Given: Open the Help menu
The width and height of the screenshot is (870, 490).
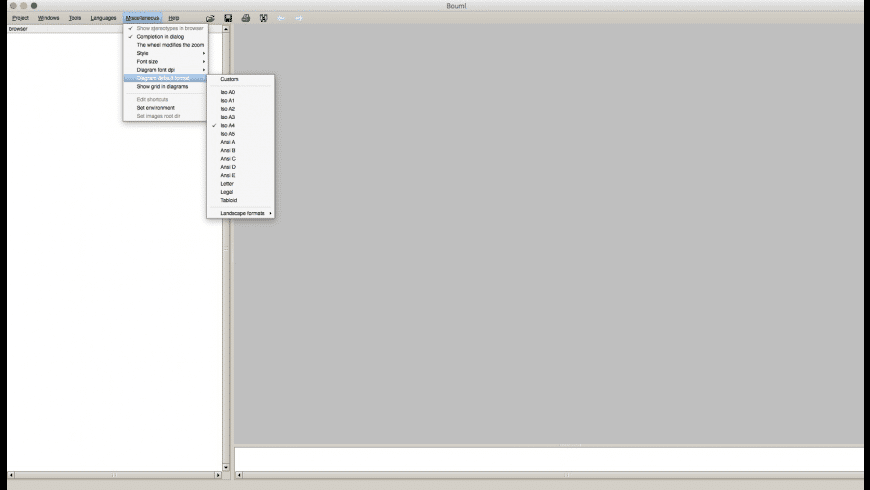Looking at the screenshot, I should [174, 18].
